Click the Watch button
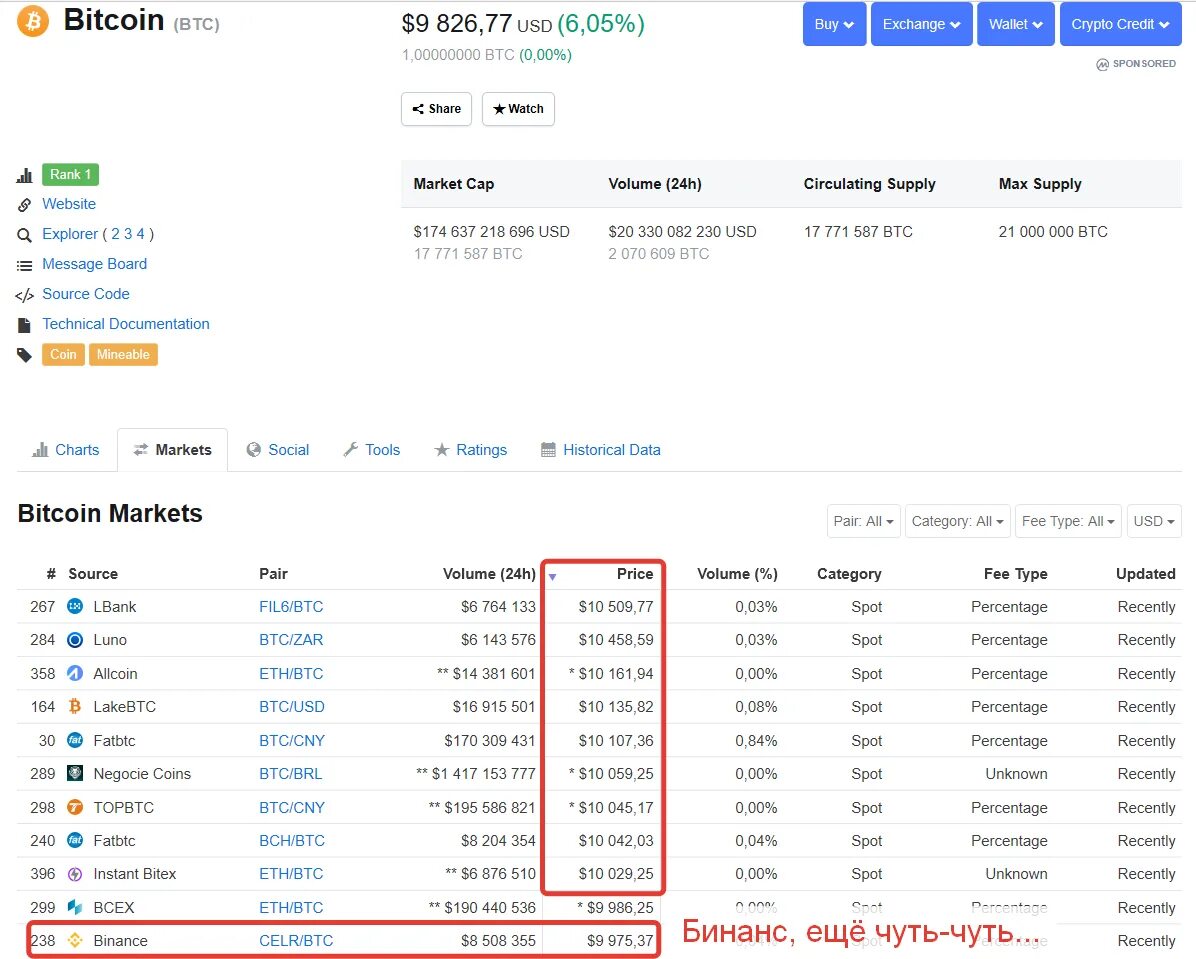Image resolution: width=1196 pixels, height=959 pixels. (518, 109)
